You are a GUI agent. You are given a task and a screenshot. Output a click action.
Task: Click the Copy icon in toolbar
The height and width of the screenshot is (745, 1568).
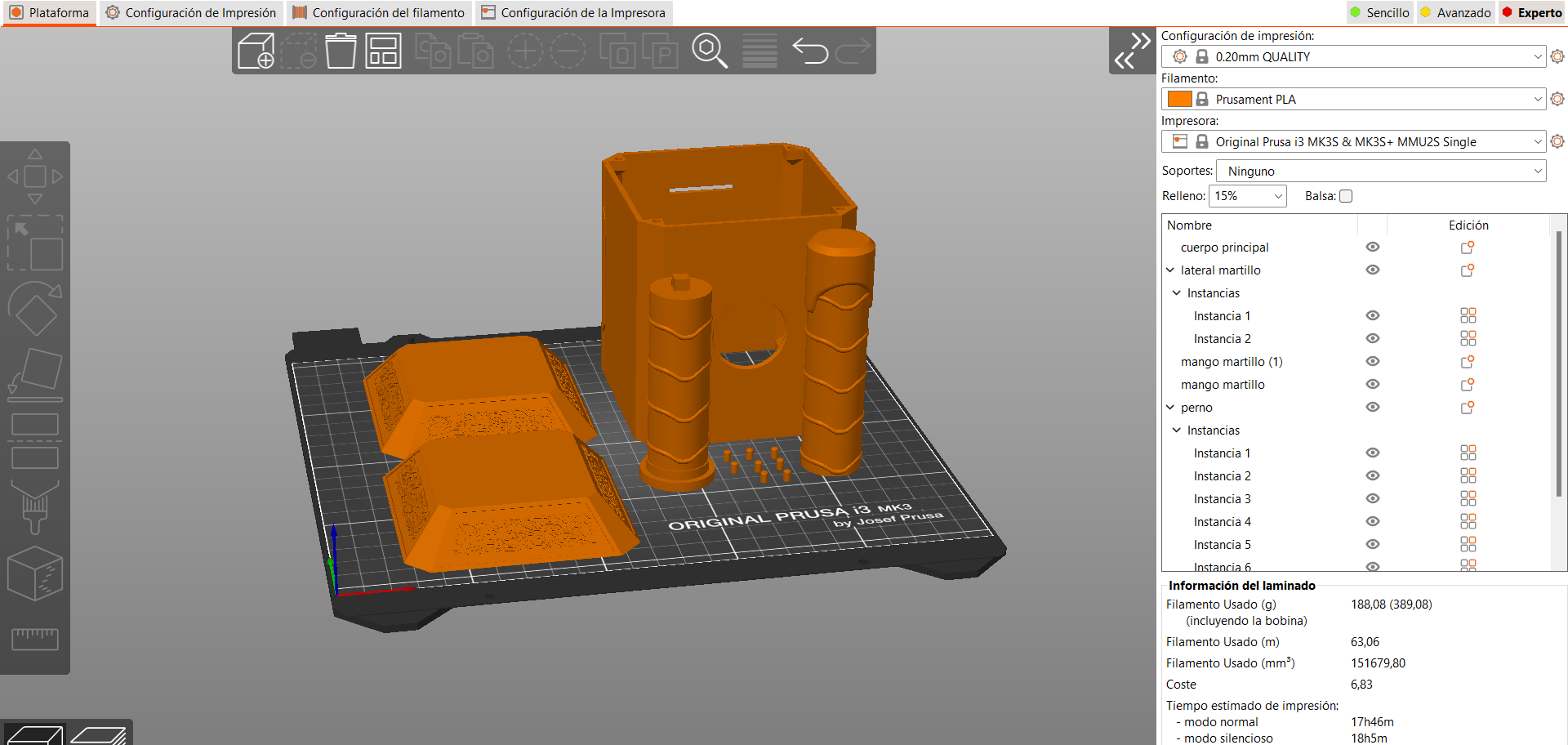tap(433, 51)
